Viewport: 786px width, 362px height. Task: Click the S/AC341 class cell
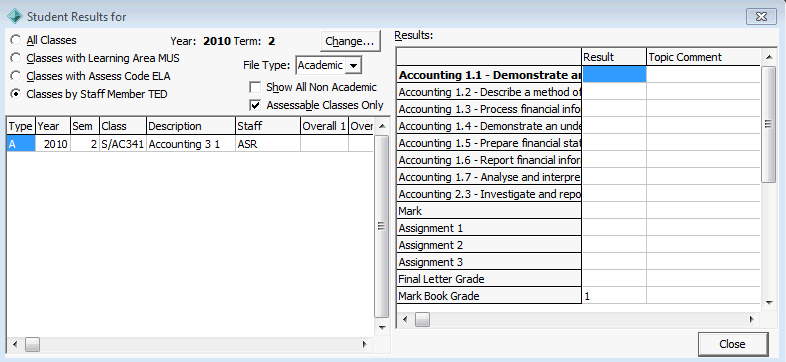(x=123, y=144)
